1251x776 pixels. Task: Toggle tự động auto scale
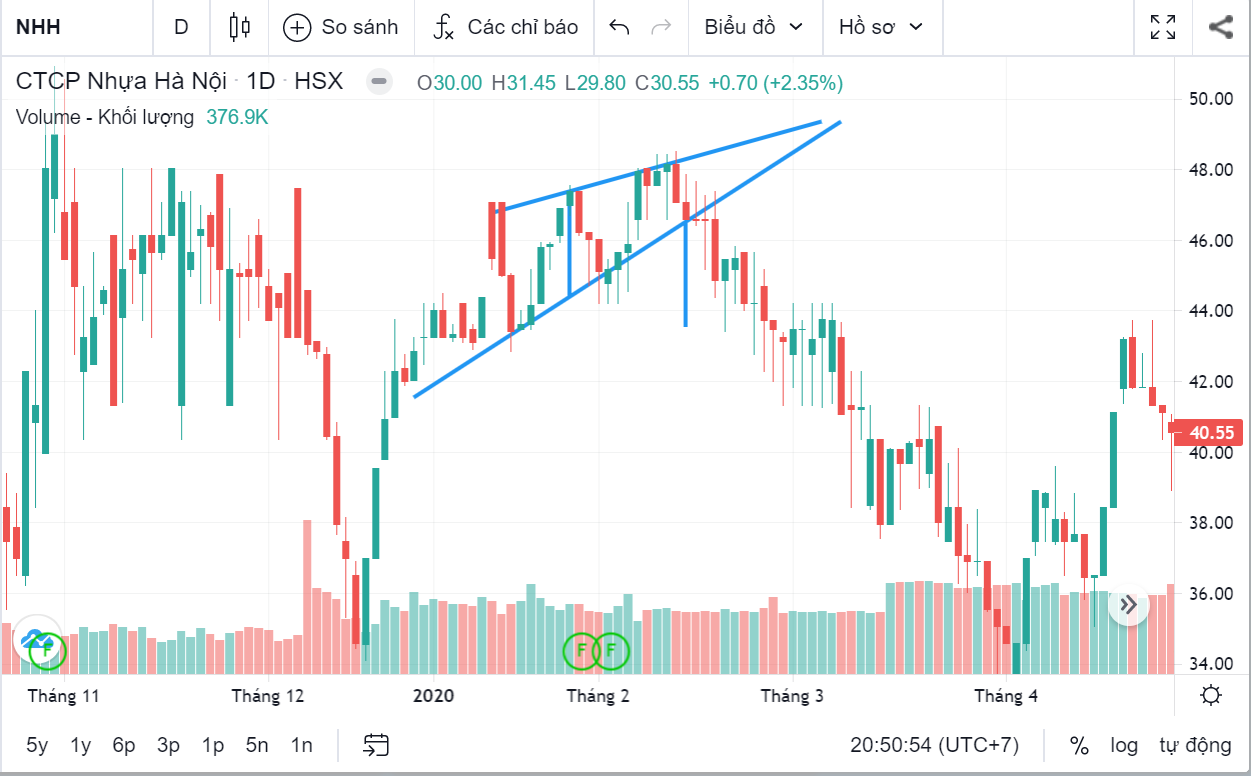point(1195,745)
